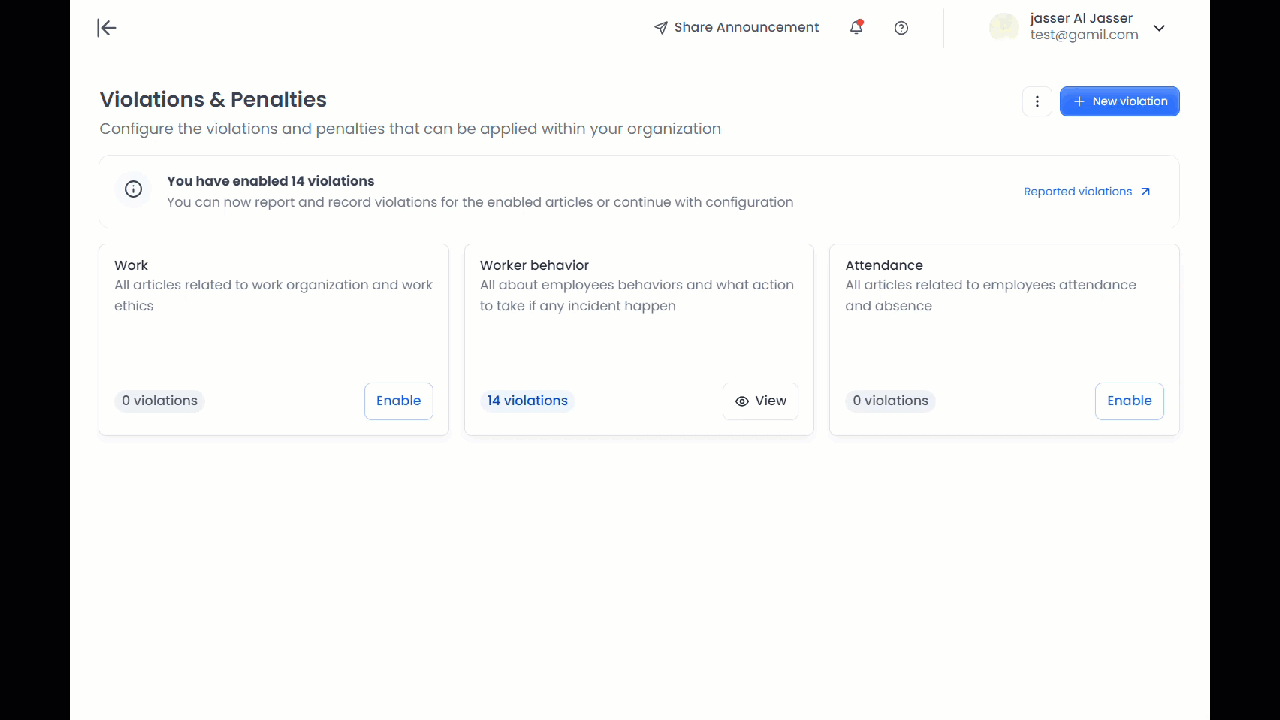1280x720 pixels.
Task: Click the Share Announcement paper plane icon
Action: coord(660,28)
